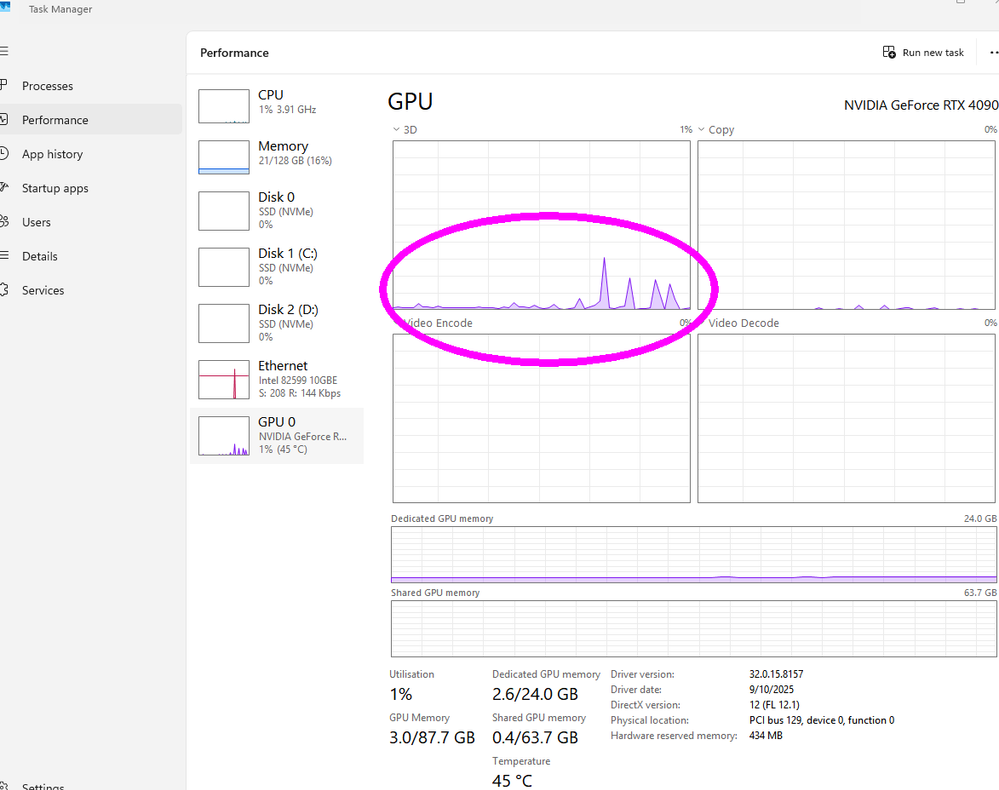999x790 pixels.
Task: Select Disk 2 (D:) entry text
Action: (x=289, y=322)
